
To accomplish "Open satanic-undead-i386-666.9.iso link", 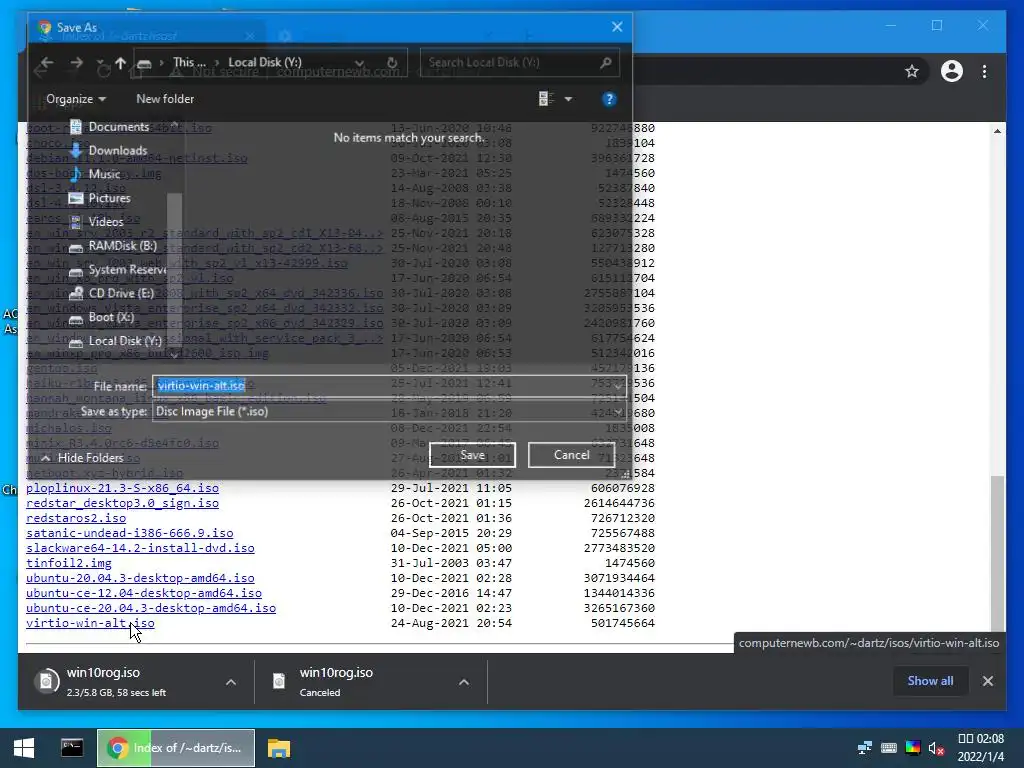I will 129,533.
